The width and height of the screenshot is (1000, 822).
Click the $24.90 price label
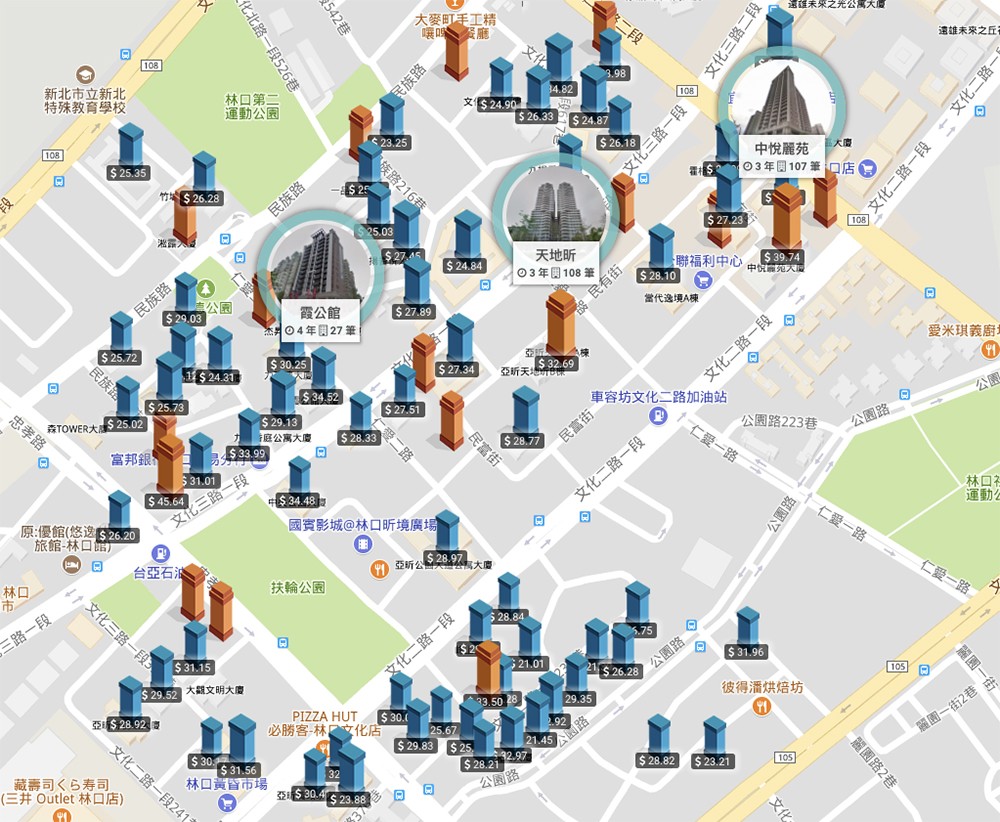point(499,104)
